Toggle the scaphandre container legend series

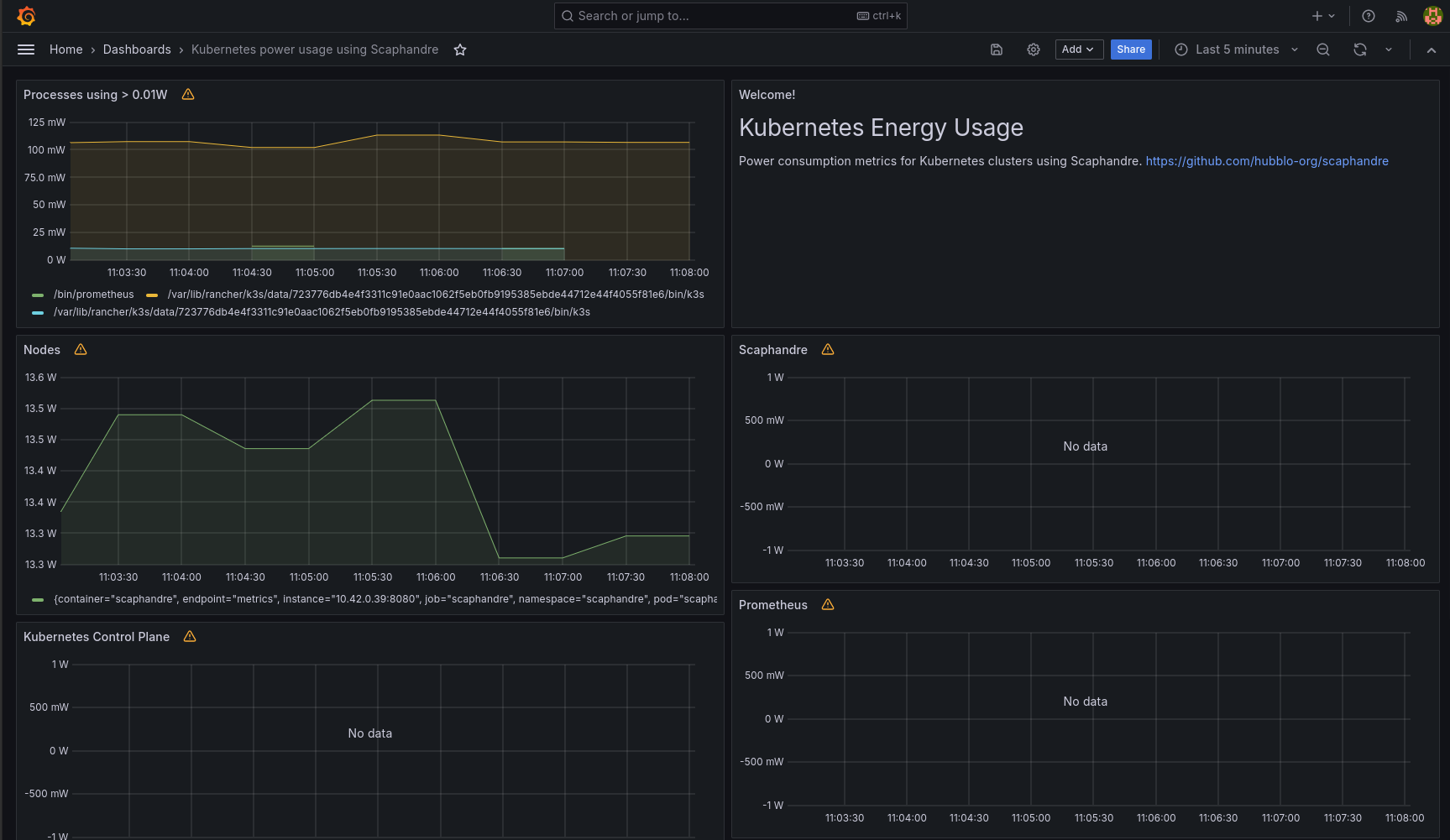tap(385, 599)
